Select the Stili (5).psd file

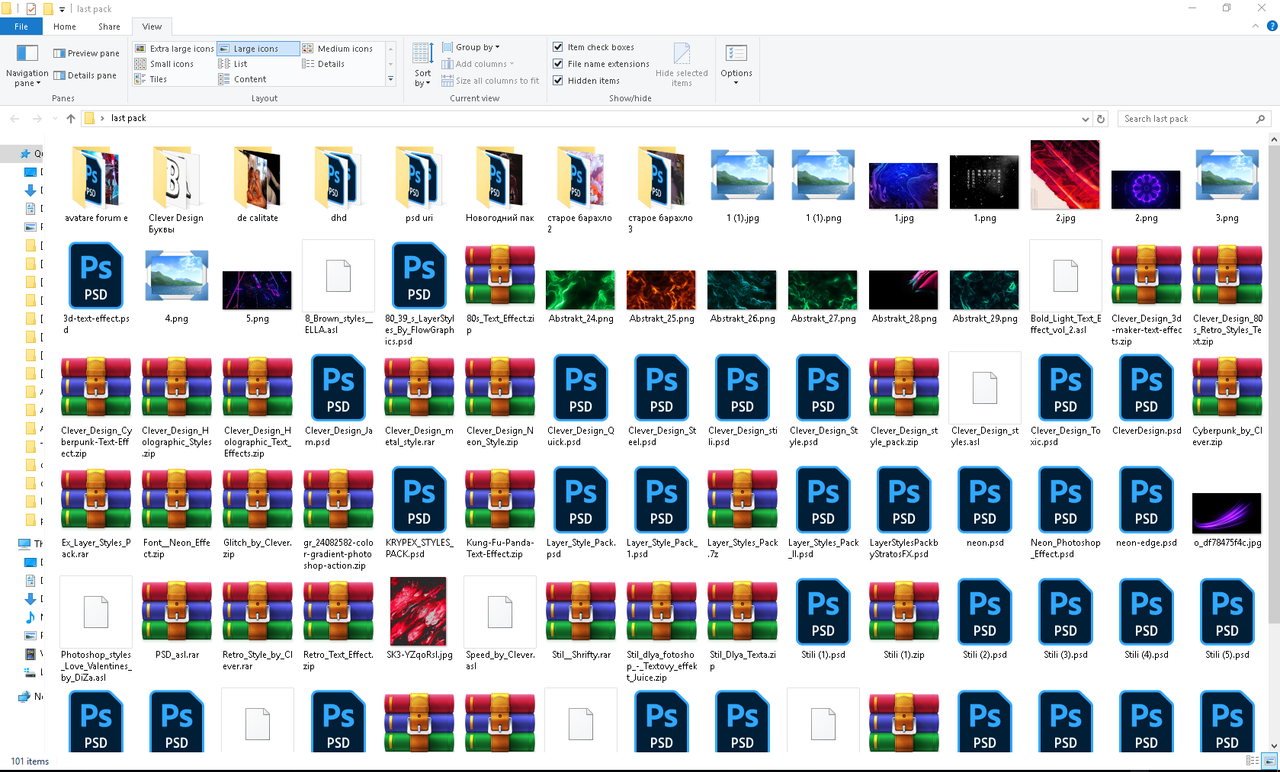[x=1227, y=620]
